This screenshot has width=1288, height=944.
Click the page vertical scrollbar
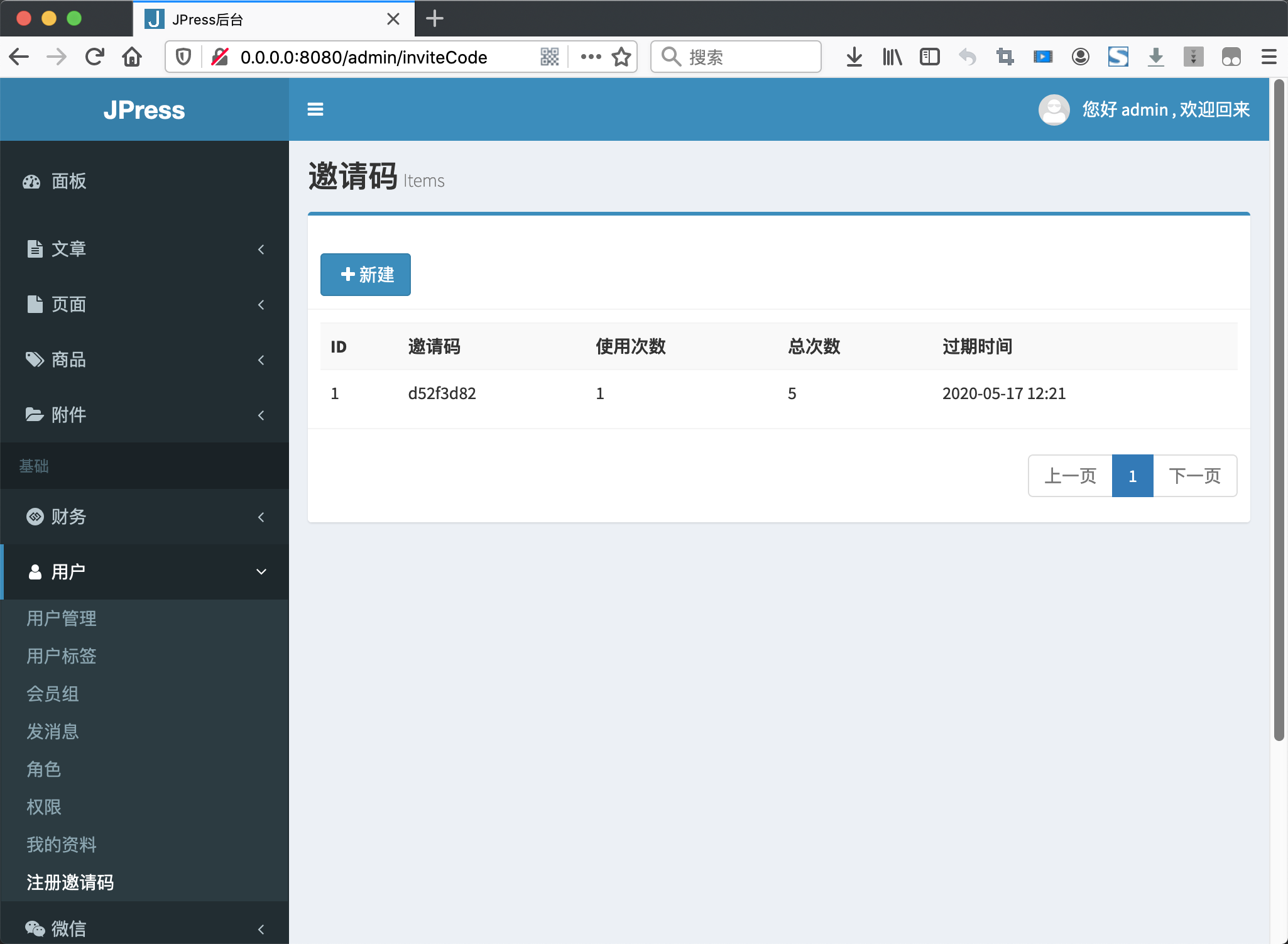[x=1279, y=409]
